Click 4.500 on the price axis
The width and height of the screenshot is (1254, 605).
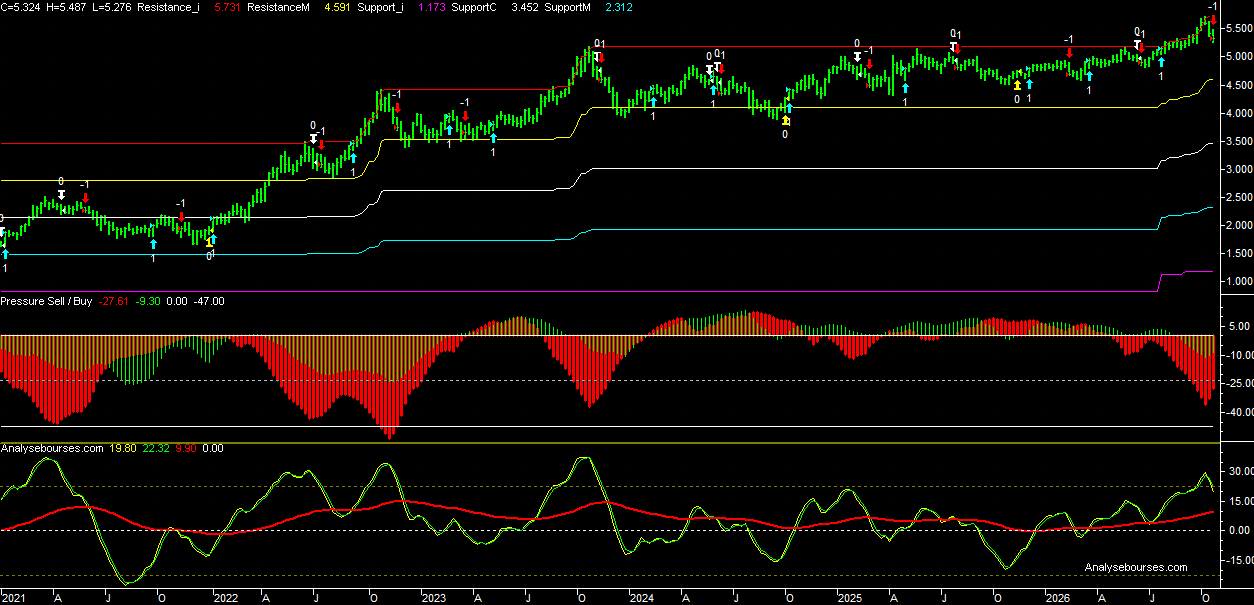[x=1238, y=85]
